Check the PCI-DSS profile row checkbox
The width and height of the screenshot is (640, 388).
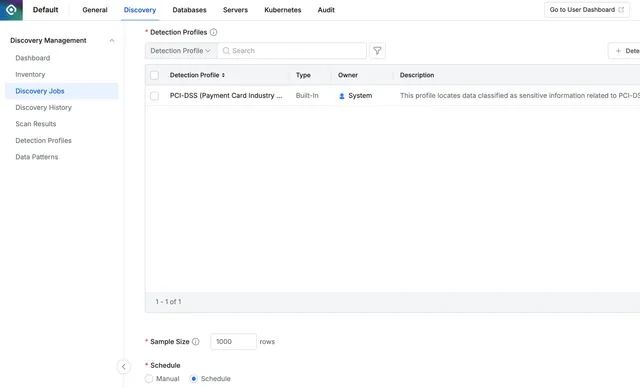154,96
